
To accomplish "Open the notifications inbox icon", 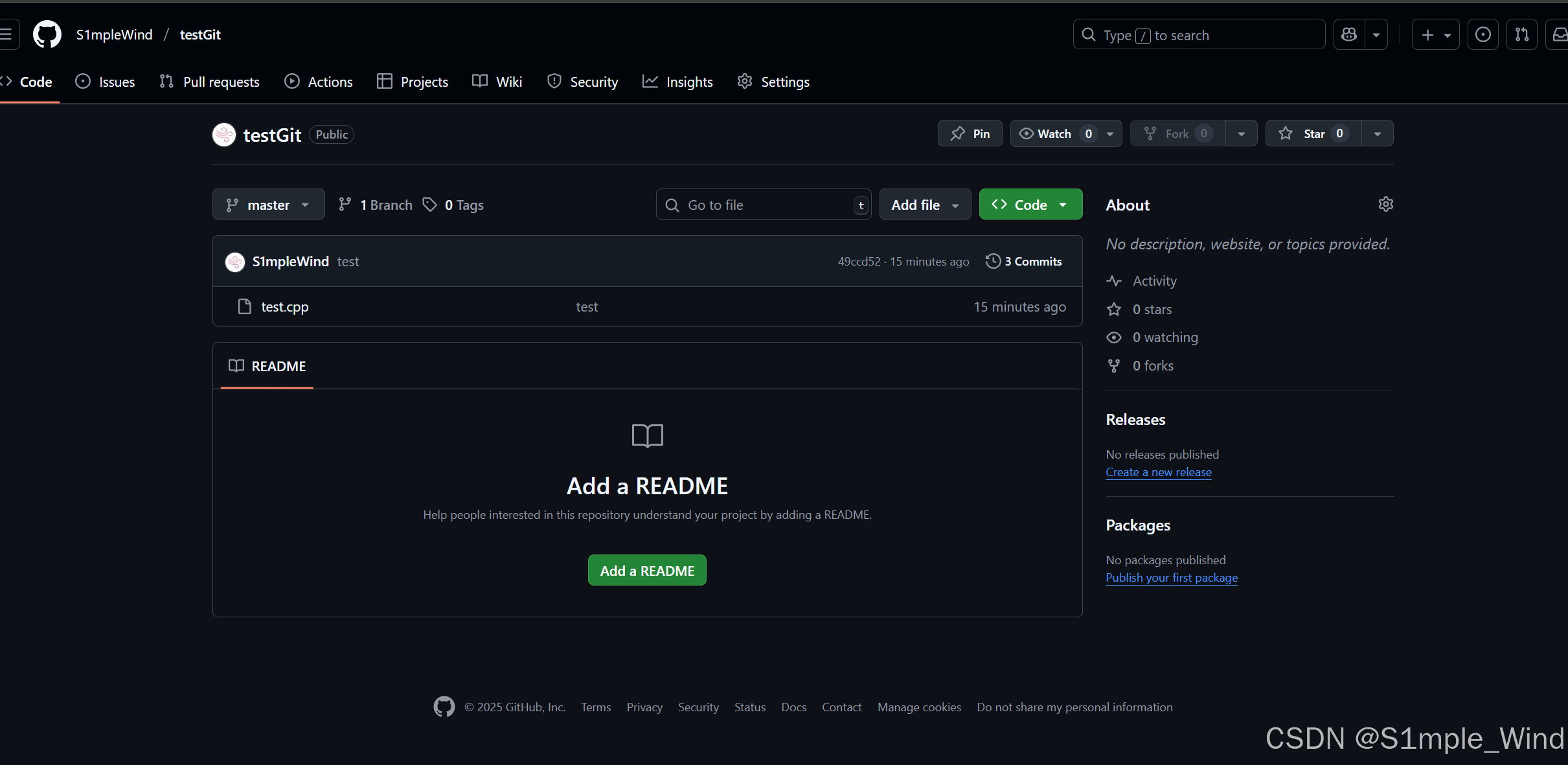I will tap(1559, 35).
